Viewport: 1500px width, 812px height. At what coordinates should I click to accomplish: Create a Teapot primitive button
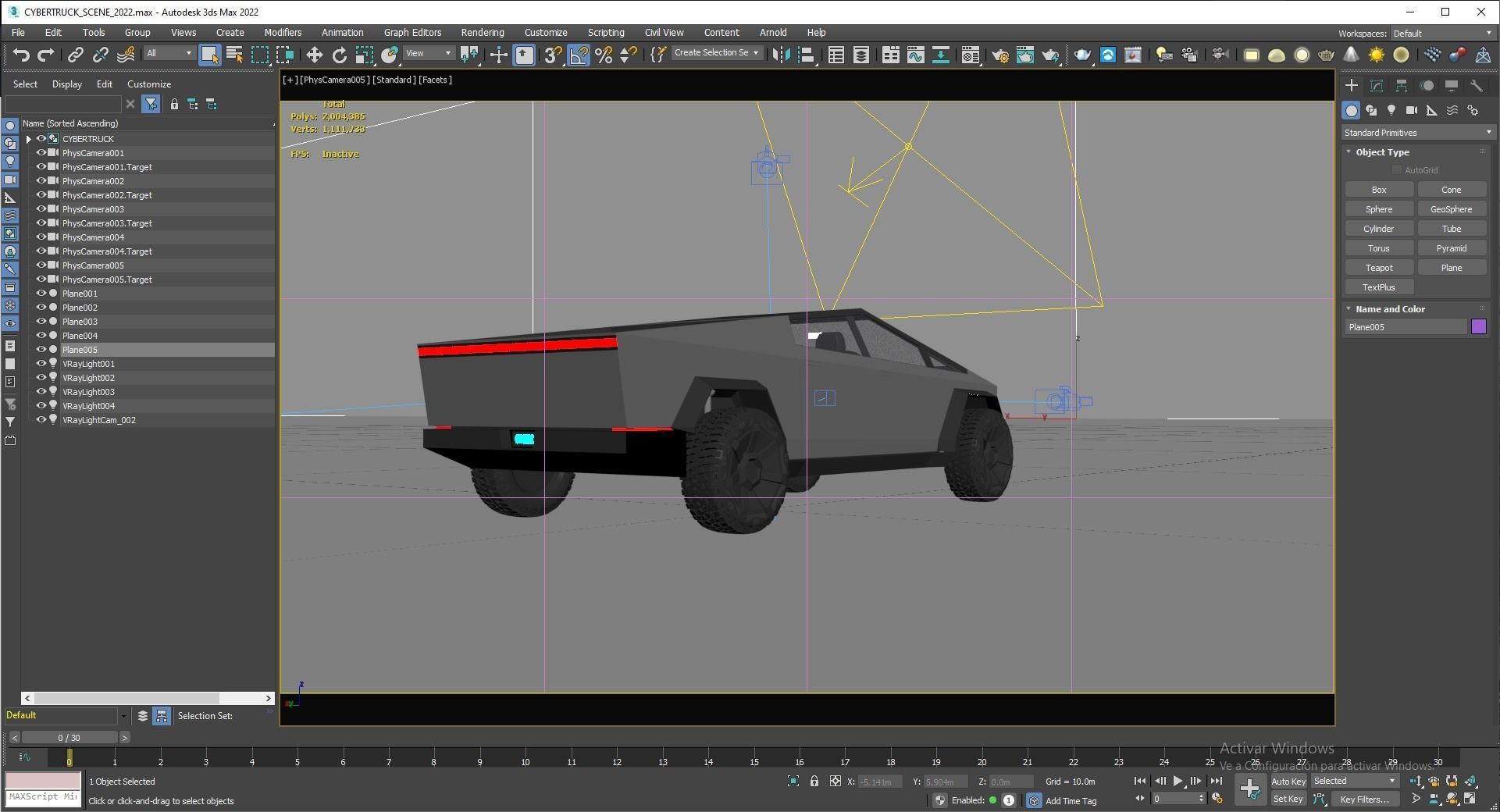tap(1378, 268)
